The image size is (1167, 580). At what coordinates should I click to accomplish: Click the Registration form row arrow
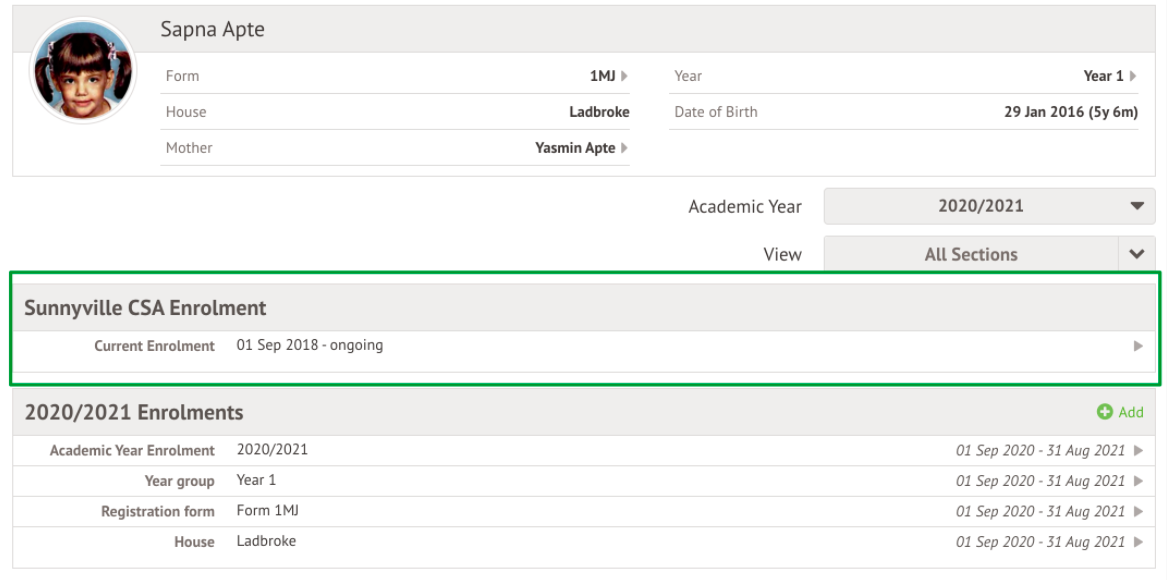1138,511
